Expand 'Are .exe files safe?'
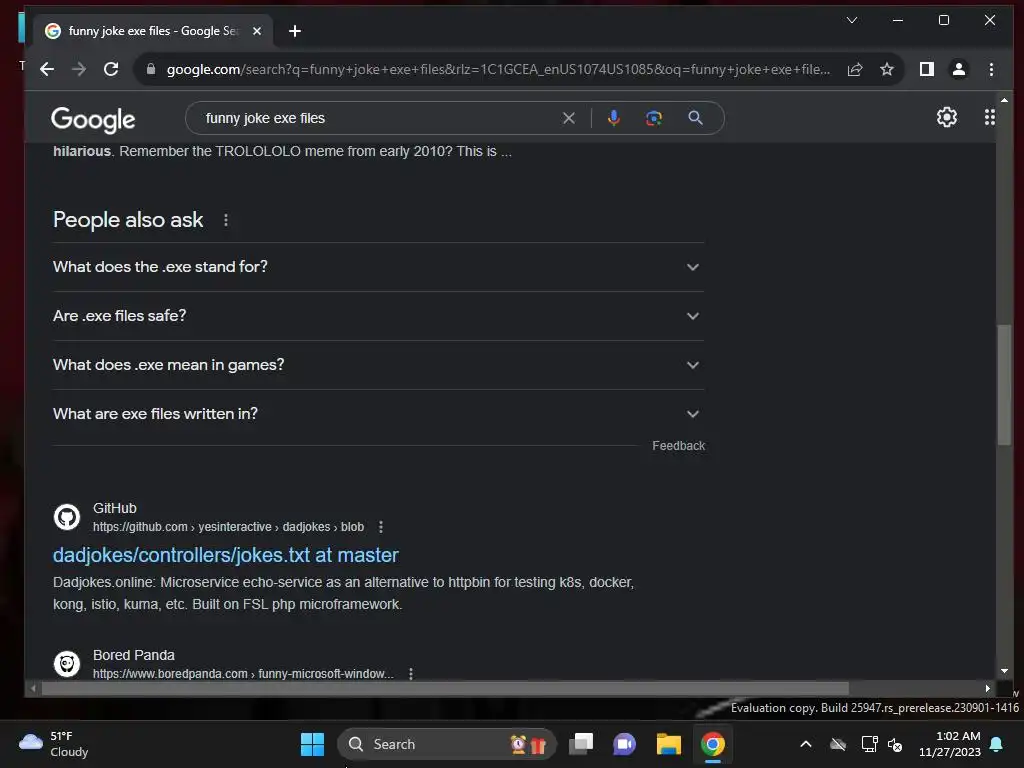 click(378, 316)
